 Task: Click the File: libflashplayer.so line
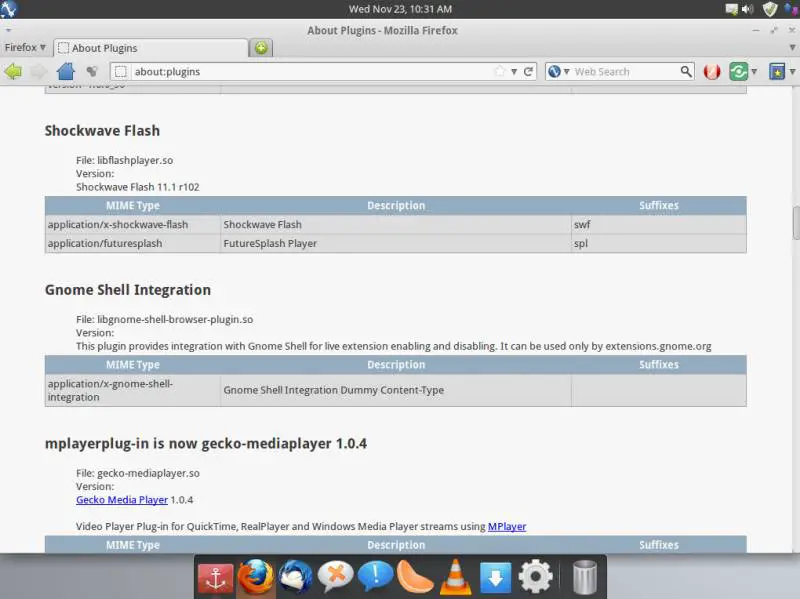tap(124, 160)
